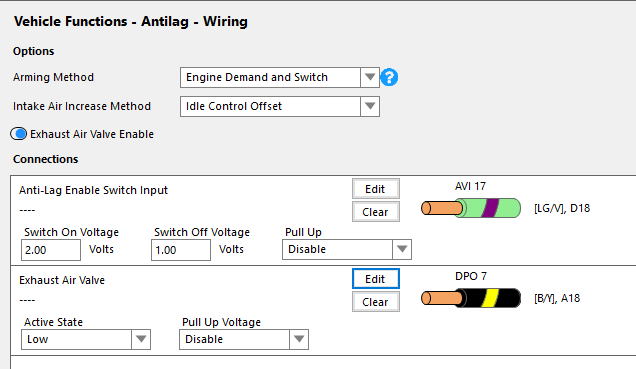
Task: Expand the Pull Up Voltage dropdown
Action: click(244, 339)
